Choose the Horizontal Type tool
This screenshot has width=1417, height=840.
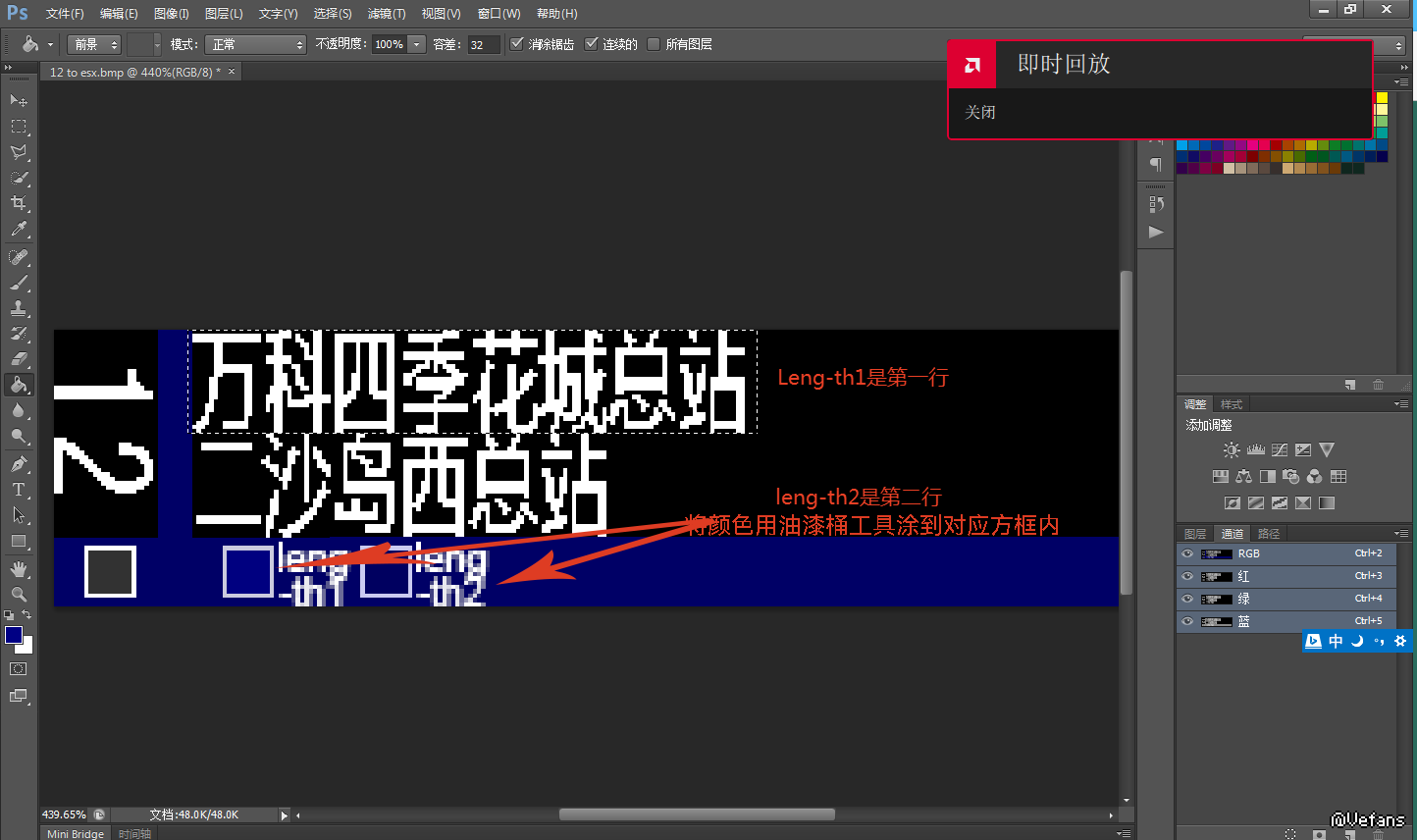point(18,489)
